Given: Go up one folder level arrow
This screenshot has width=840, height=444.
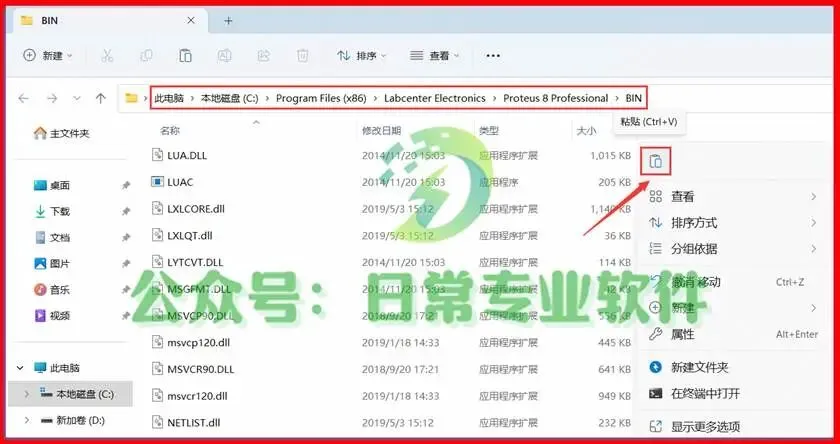Looking at the screenshot, I should tap(101, 99).
